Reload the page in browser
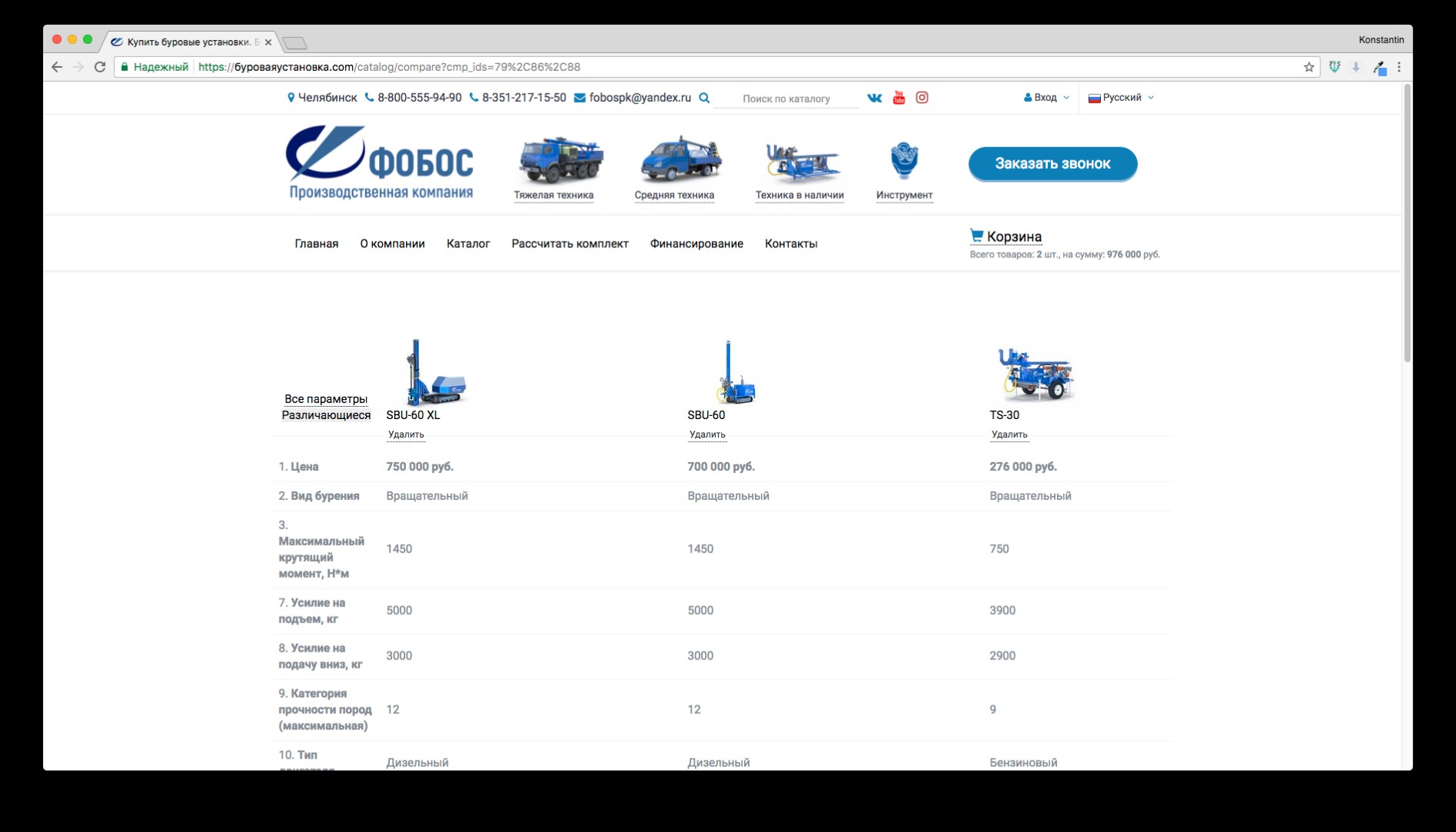The height and width of the screenshot is (832, 1456). coord(100,67)
